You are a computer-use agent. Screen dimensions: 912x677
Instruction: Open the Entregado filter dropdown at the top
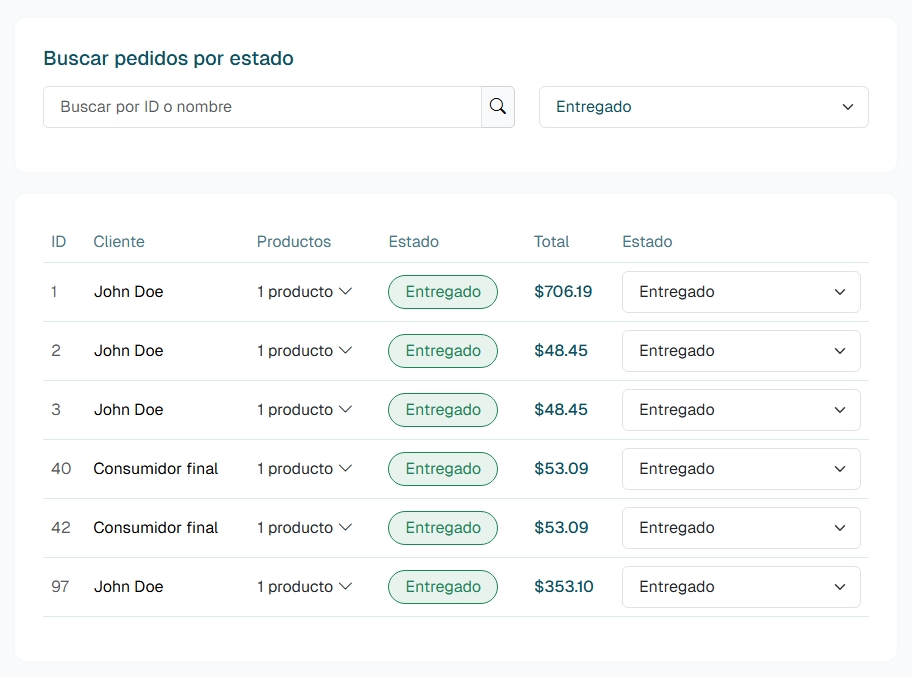[x=703, y=106]
